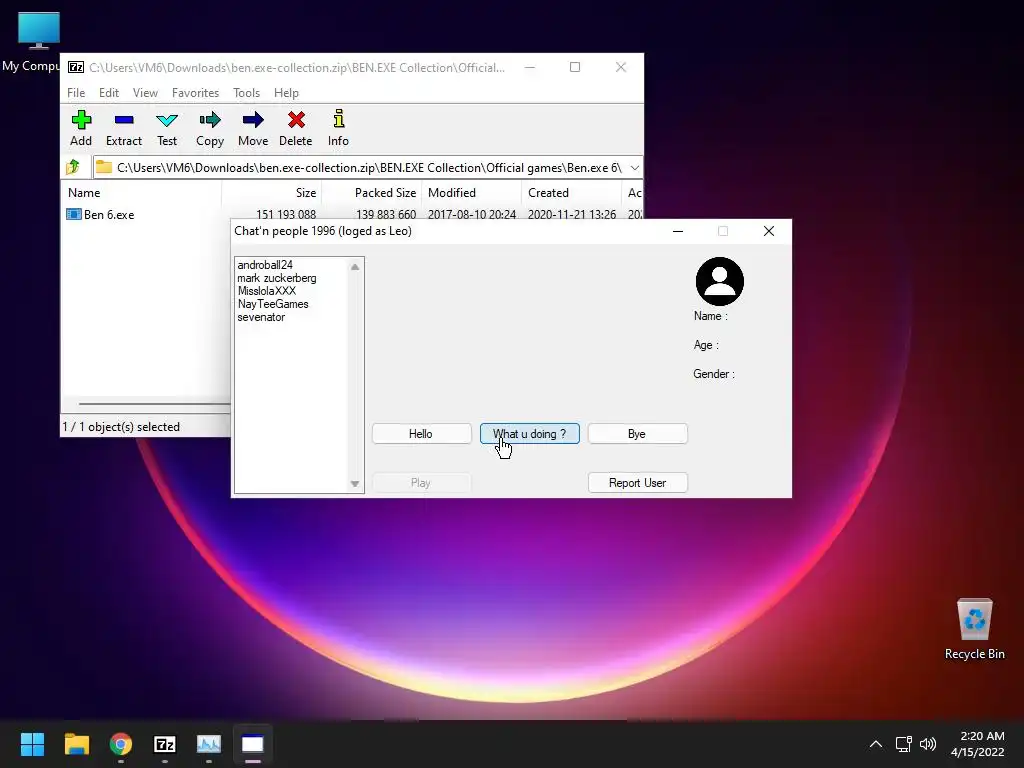The image size is (1024, 768).
Task: Show hidden system tray icons
Action: click(876, 744)
